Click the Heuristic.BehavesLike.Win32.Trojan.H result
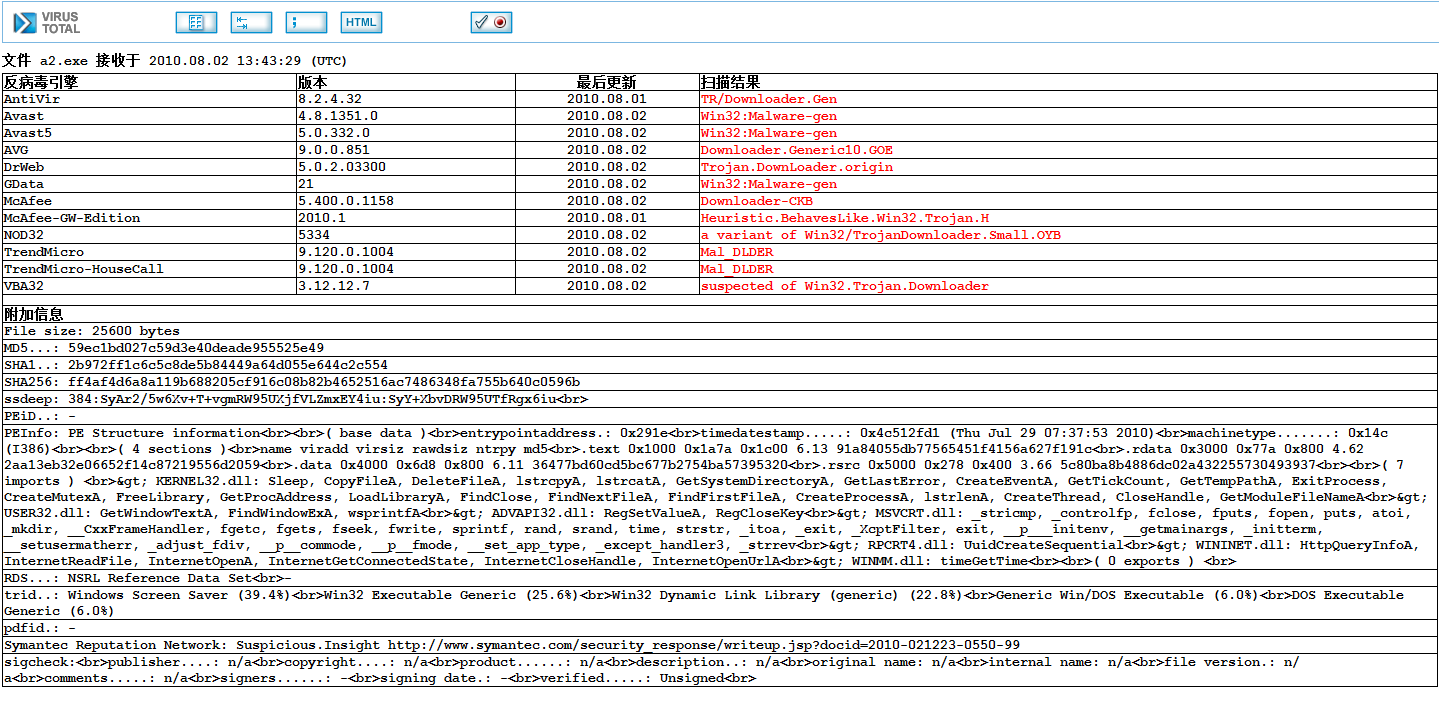The image size is (1439, 709). 845,218
